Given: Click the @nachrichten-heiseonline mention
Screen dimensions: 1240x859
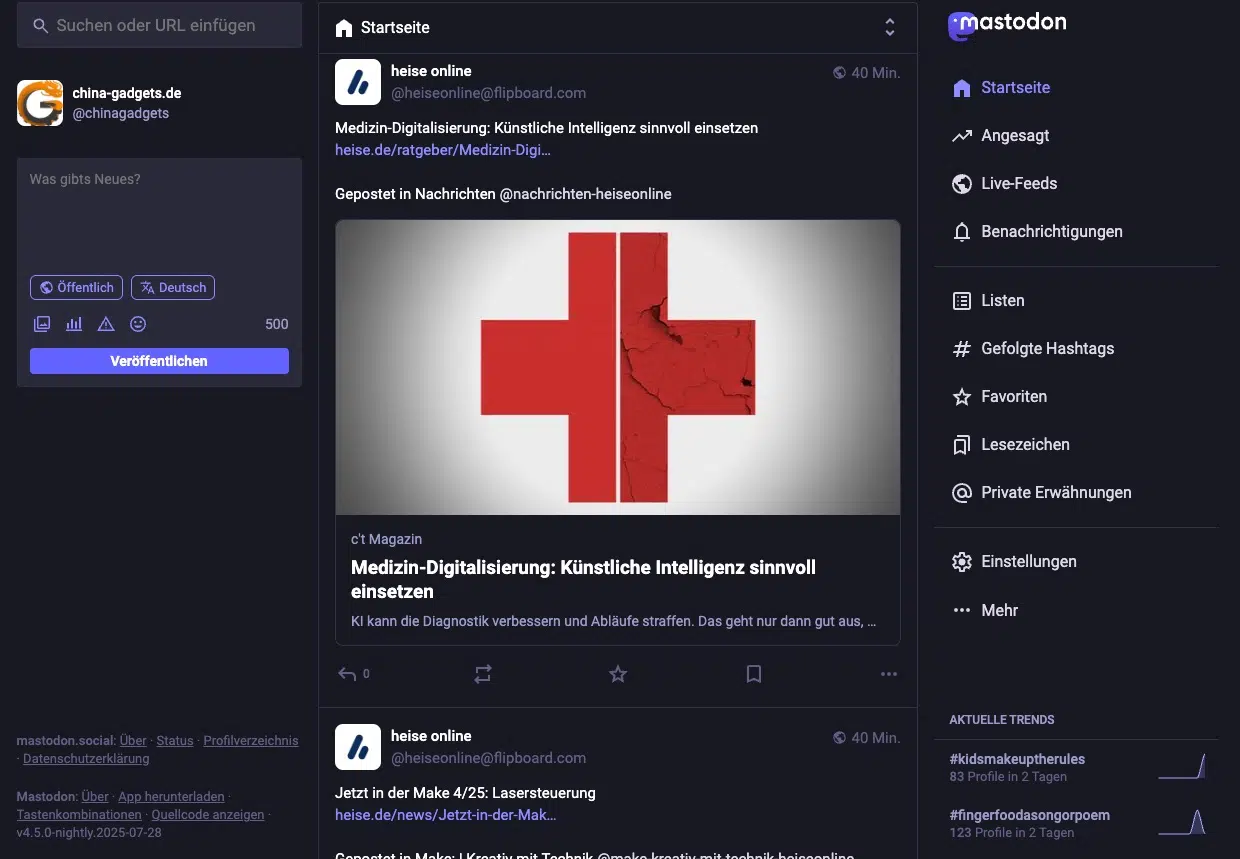Looking at the screenshot, I should (586, 194).
